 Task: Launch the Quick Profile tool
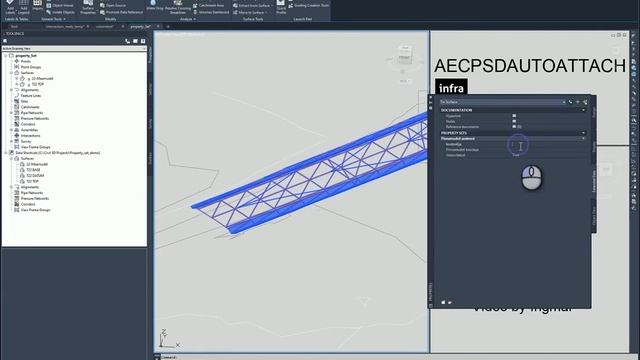[281, 7]
